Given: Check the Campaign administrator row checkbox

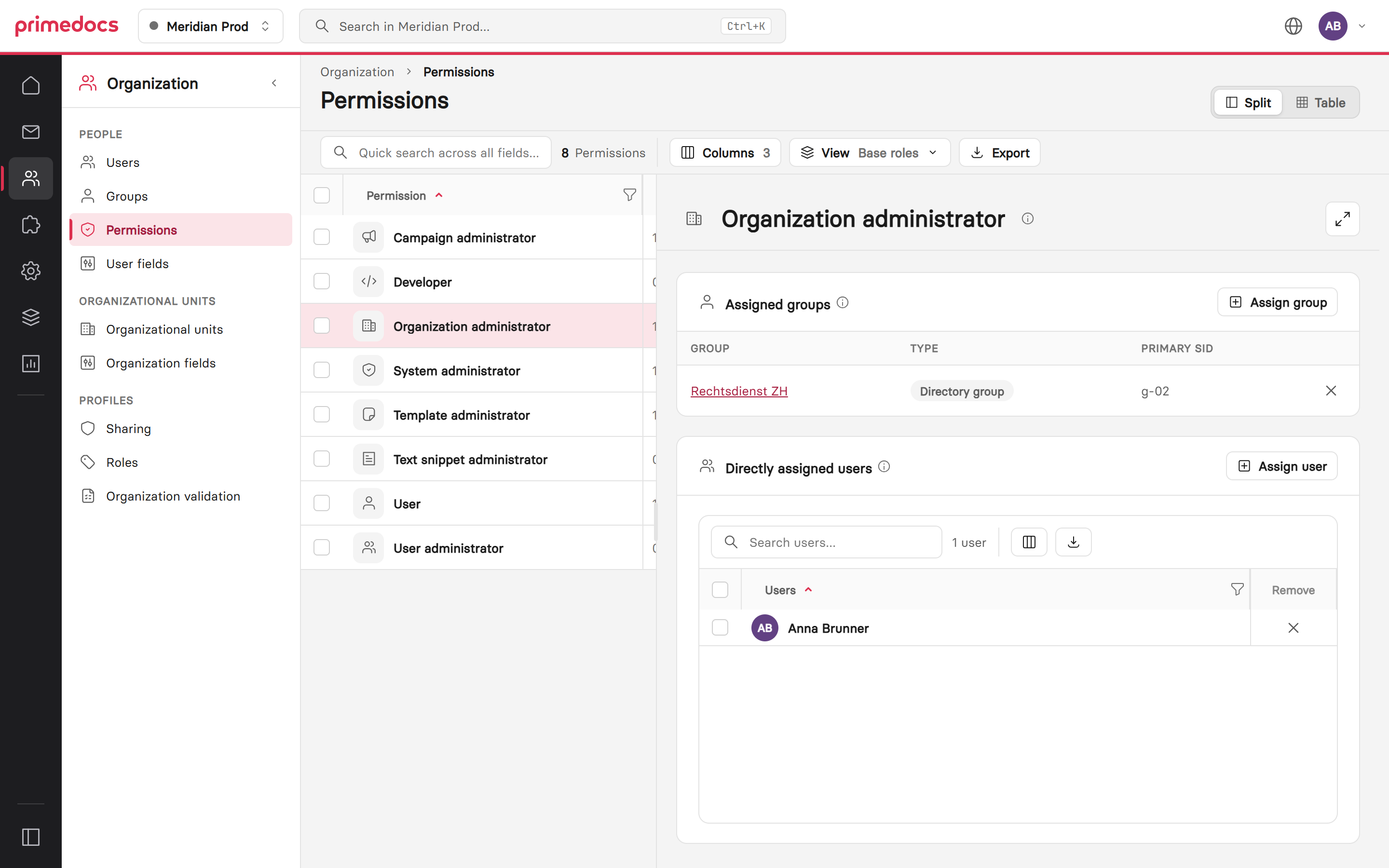Looking at the screenshot, I should coord(321,237).
